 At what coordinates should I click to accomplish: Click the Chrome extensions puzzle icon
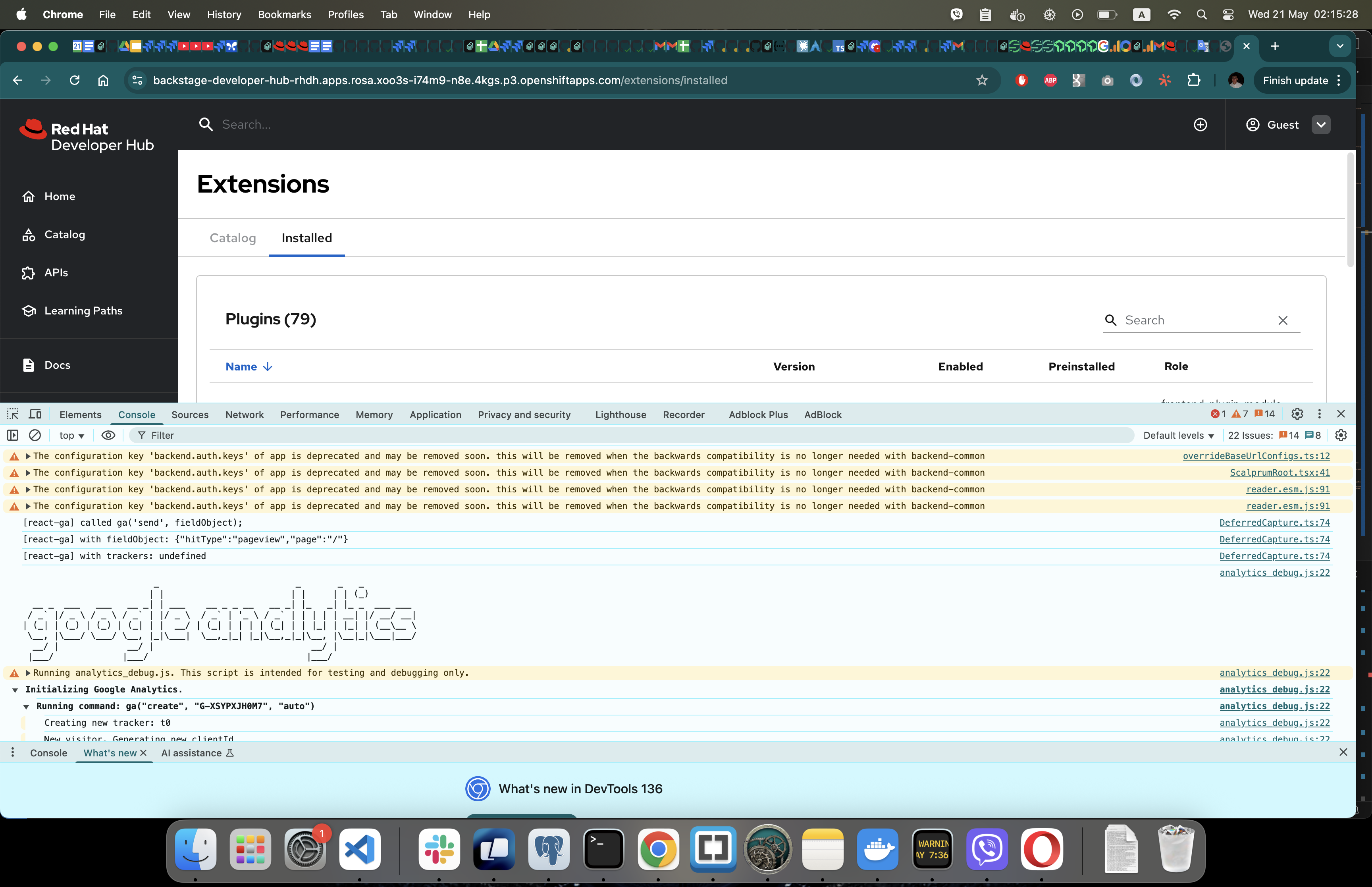pyautogui.click(x=1193, y=81)
